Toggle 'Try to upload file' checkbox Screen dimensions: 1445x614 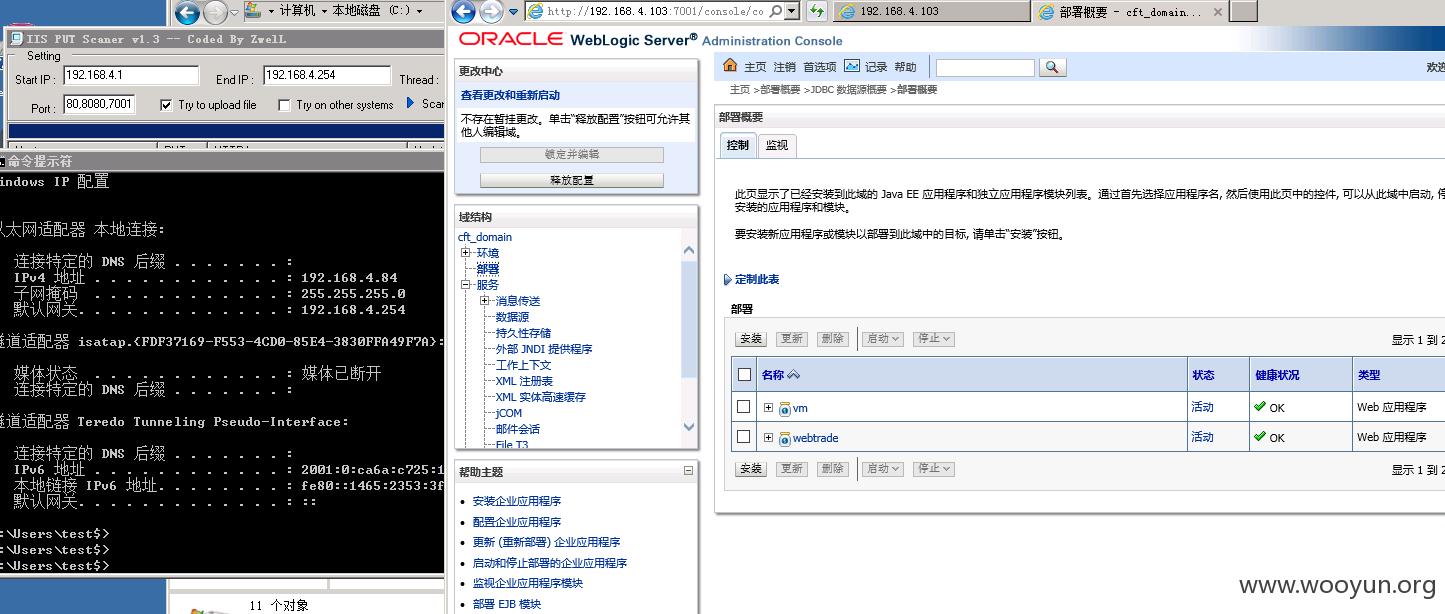(x=167, y=105)
